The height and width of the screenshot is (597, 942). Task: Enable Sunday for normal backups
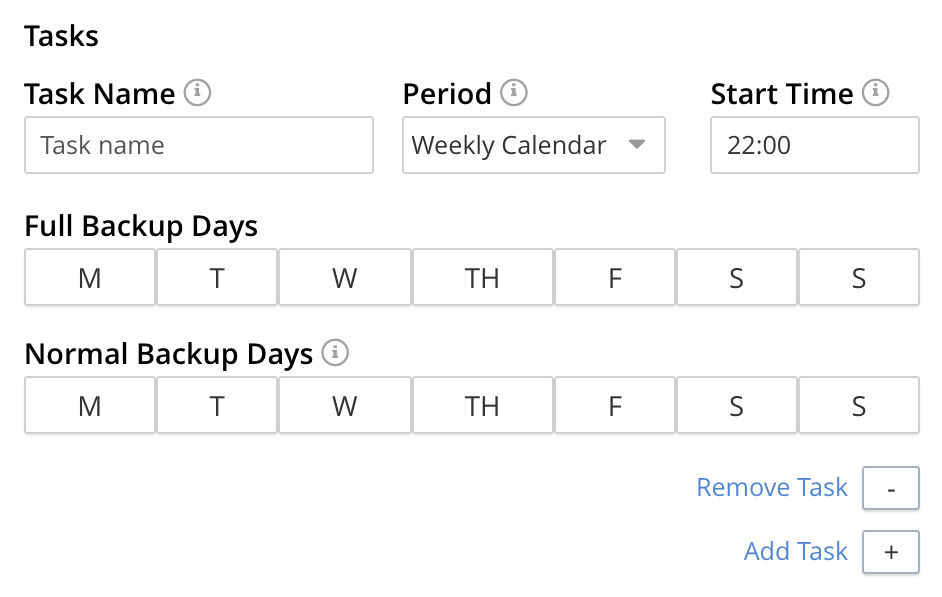click(859, 405)
